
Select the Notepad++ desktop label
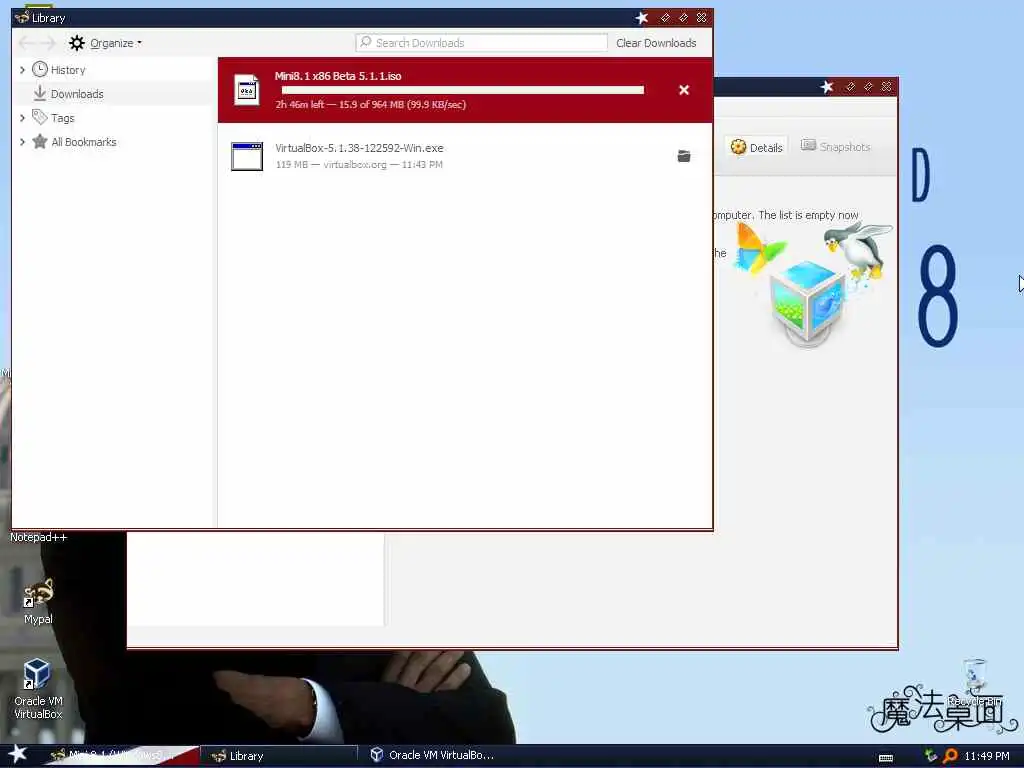[x=38, y=537]
